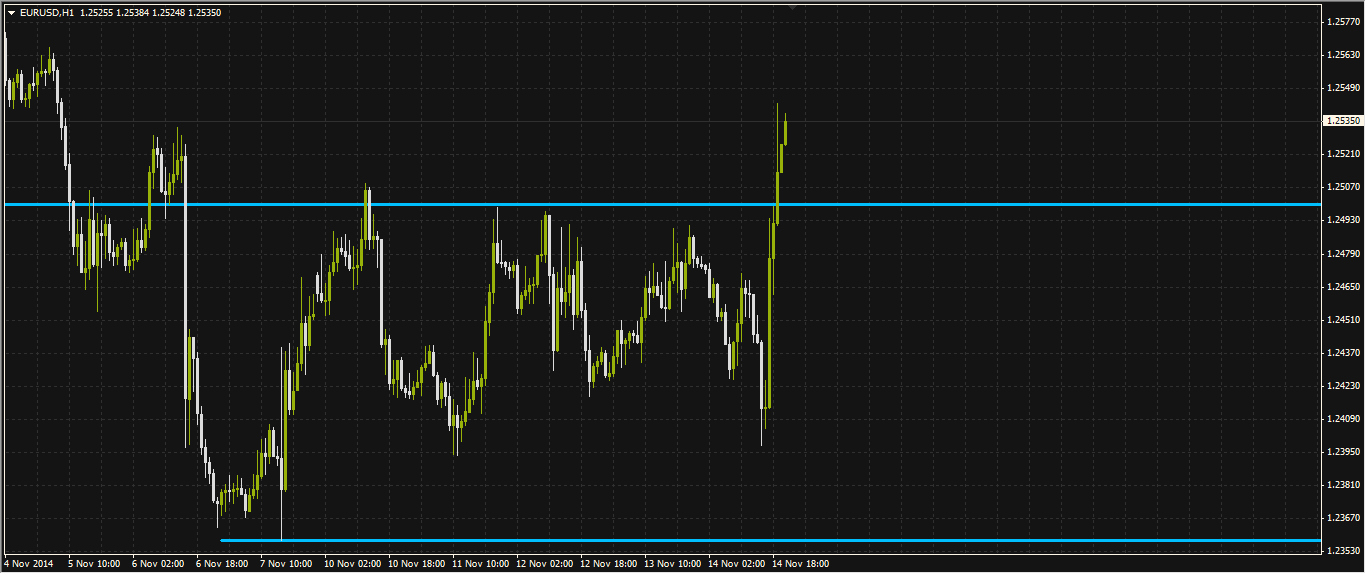Click the 4 Nov 2014 time label
The height and width of the screenshot is (574, 1366).
28,564
